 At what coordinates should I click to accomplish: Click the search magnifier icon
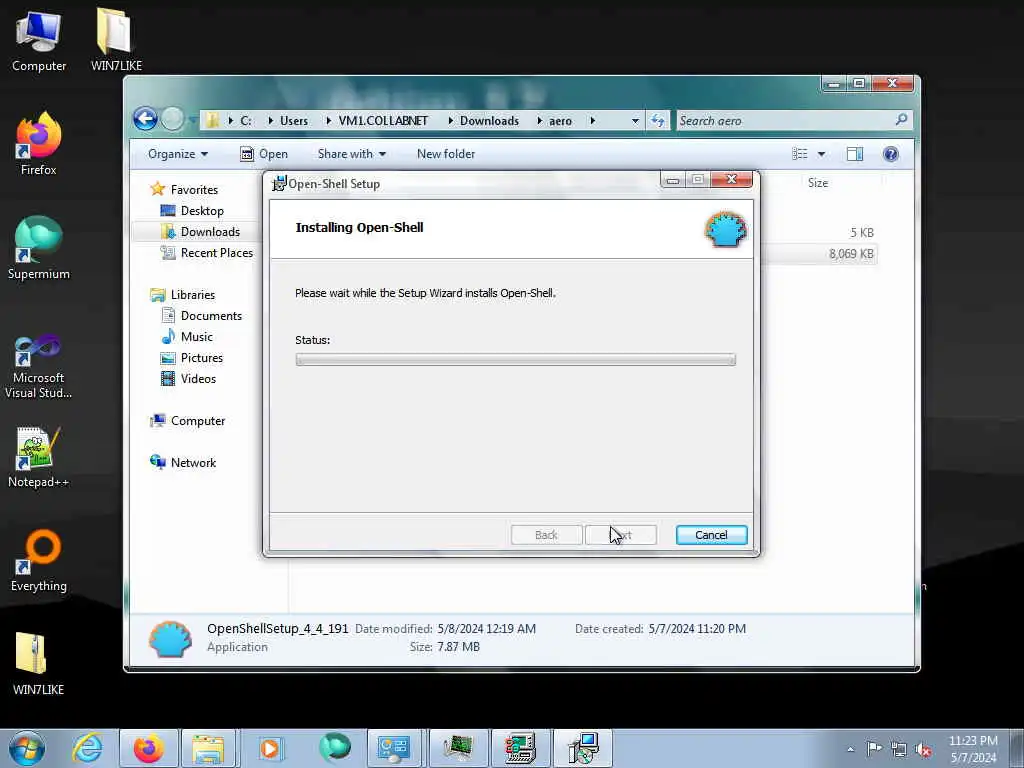901,120
